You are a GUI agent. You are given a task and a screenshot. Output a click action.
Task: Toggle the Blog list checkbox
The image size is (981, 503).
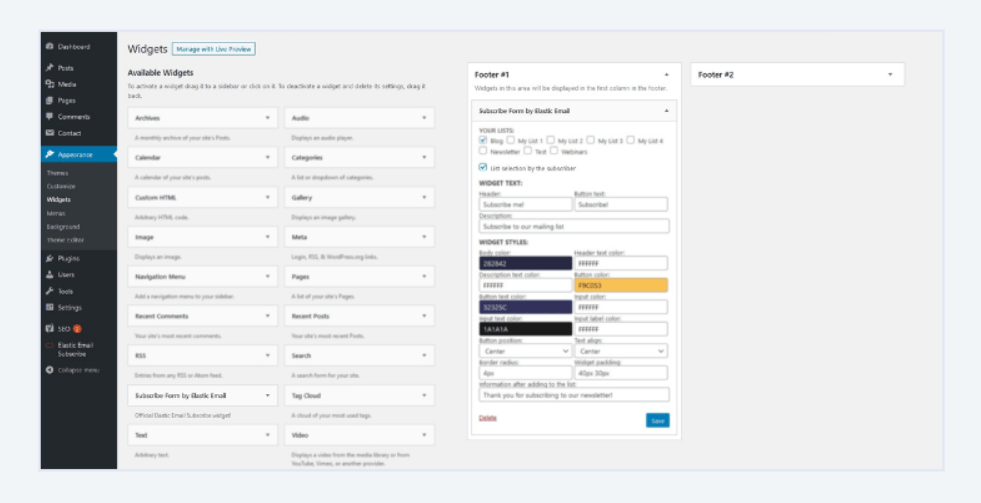[x=483, y=140]
